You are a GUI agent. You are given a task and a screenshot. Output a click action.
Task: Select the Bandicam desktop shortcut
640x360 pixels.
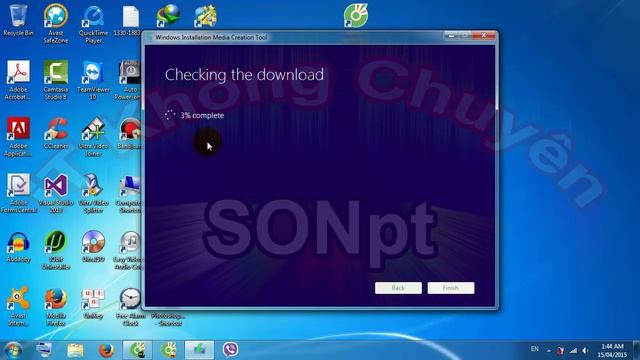130,133
